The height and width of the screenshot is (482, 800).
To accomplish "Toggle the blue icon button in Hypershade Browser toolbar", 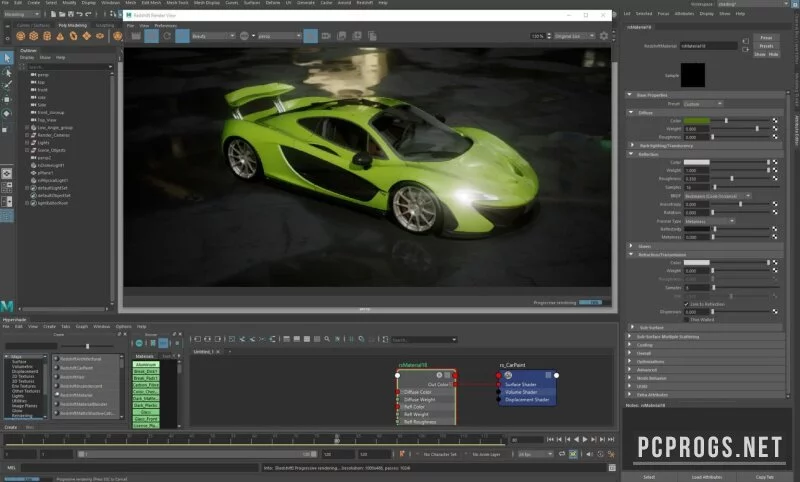I will pyautogui.click(x=163, y=343).
